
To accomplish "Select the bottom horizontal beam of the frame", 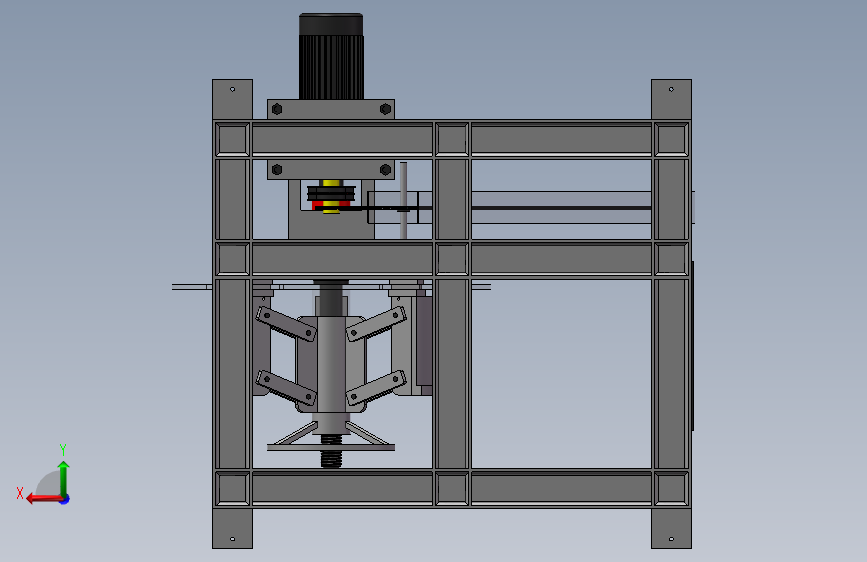I will coord(452,488).
